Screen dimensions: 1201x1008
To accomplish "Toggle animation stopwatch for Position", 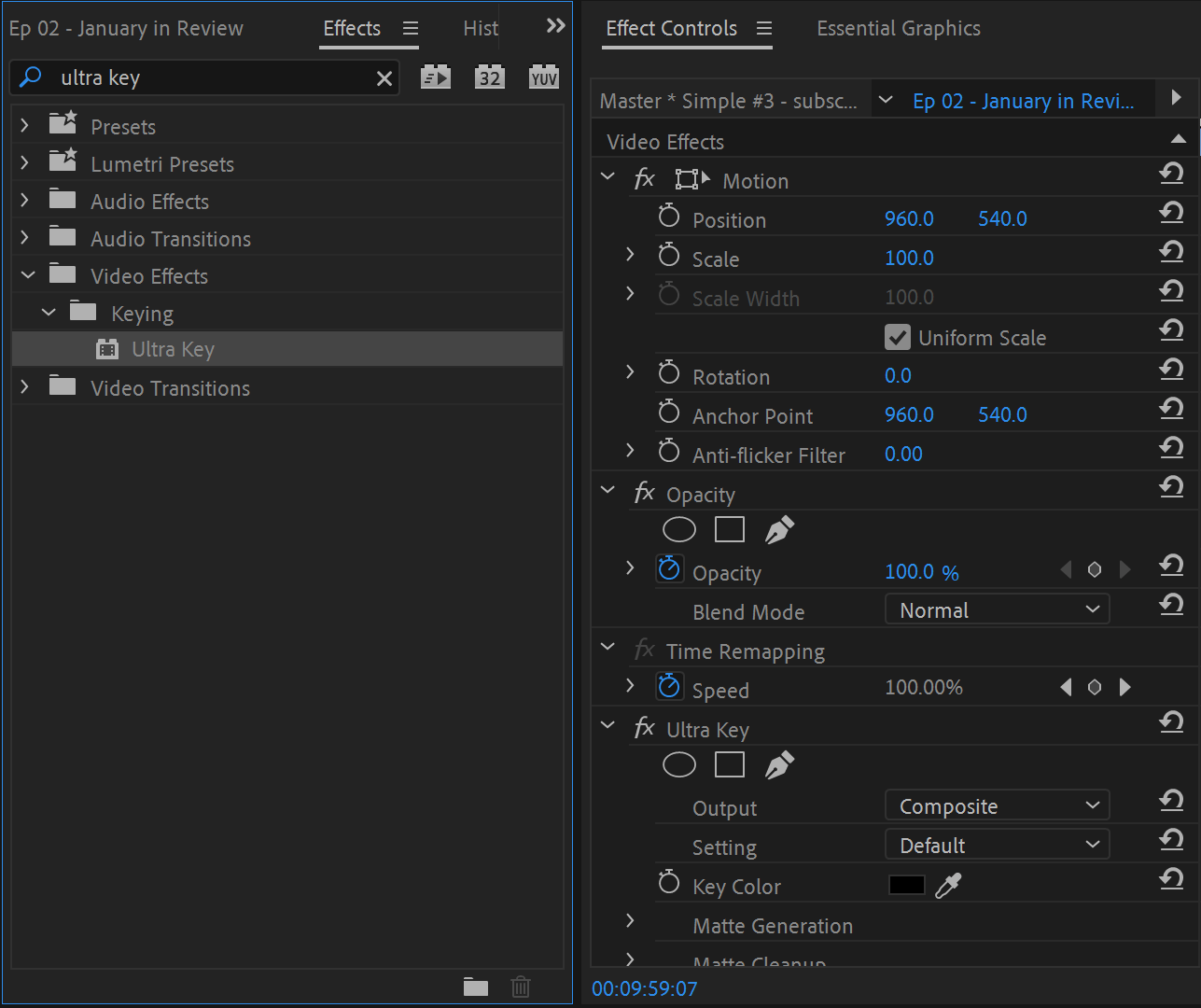I will [669, 217].
